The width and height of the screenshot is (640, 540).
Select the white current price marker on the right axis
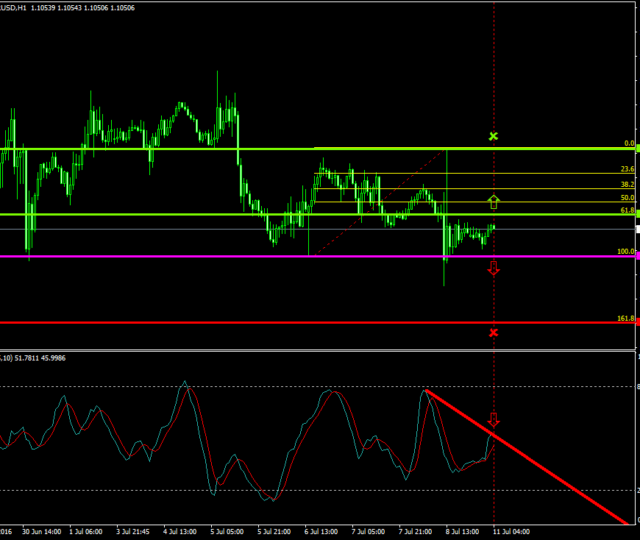[x=637, y=229]
